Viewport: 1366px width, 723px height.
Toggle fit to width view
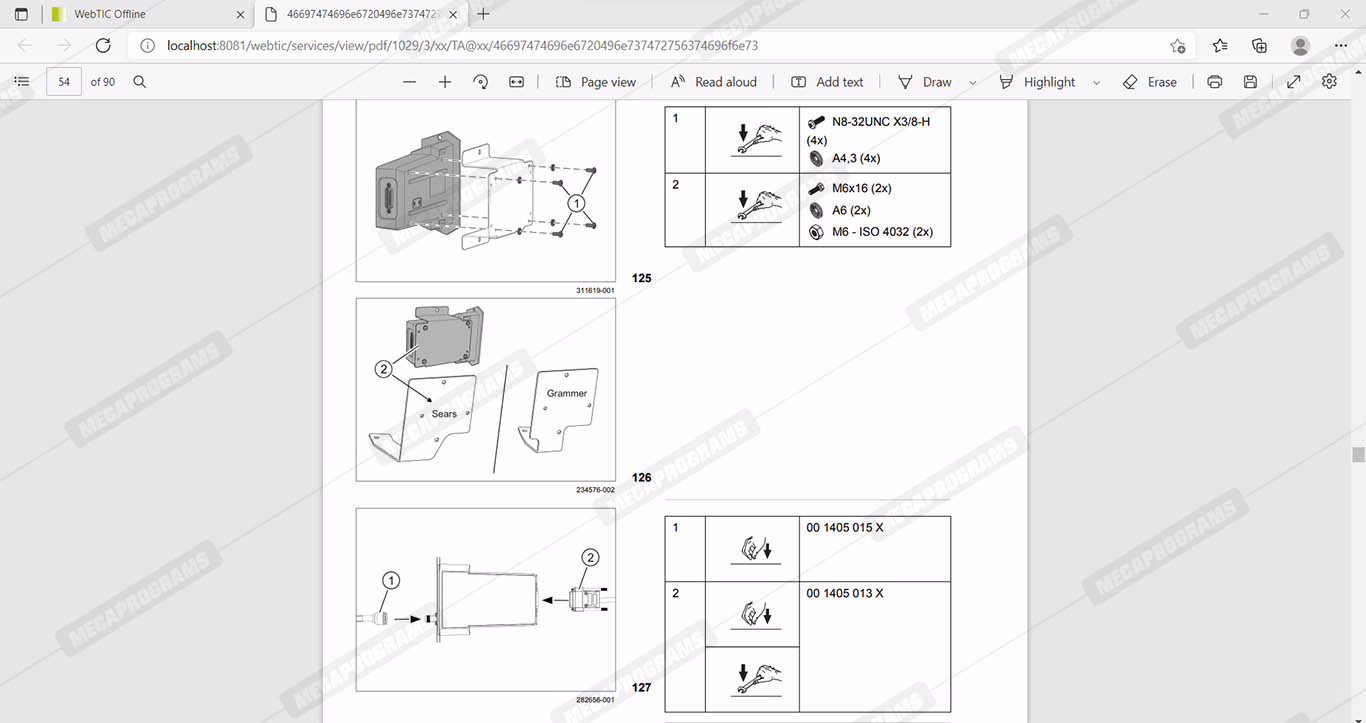tap(516, 82)
